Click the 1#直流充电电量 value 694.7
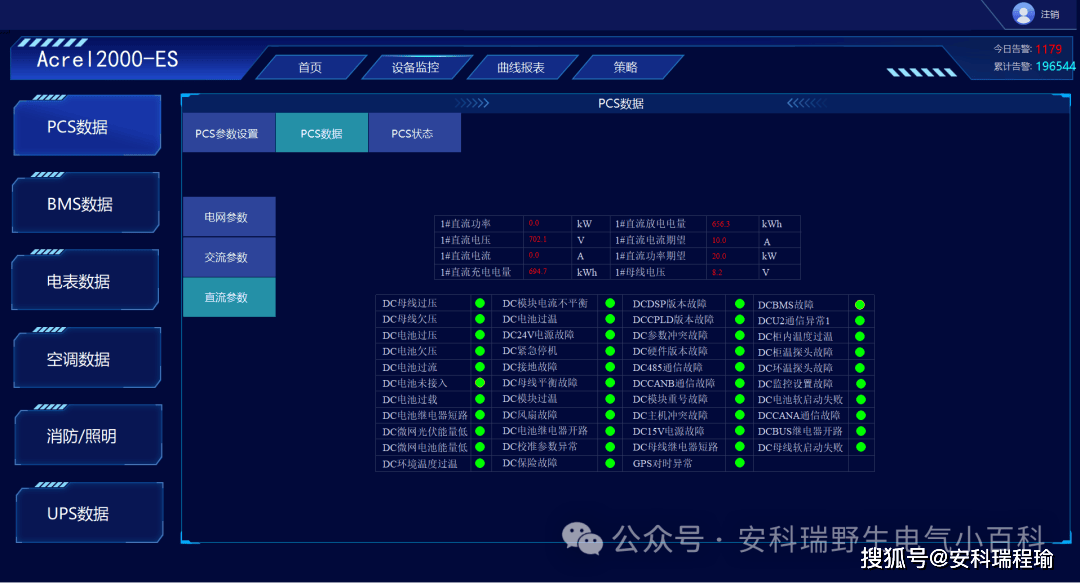This screenshot has width=1080, height=583. click(537, 272)
